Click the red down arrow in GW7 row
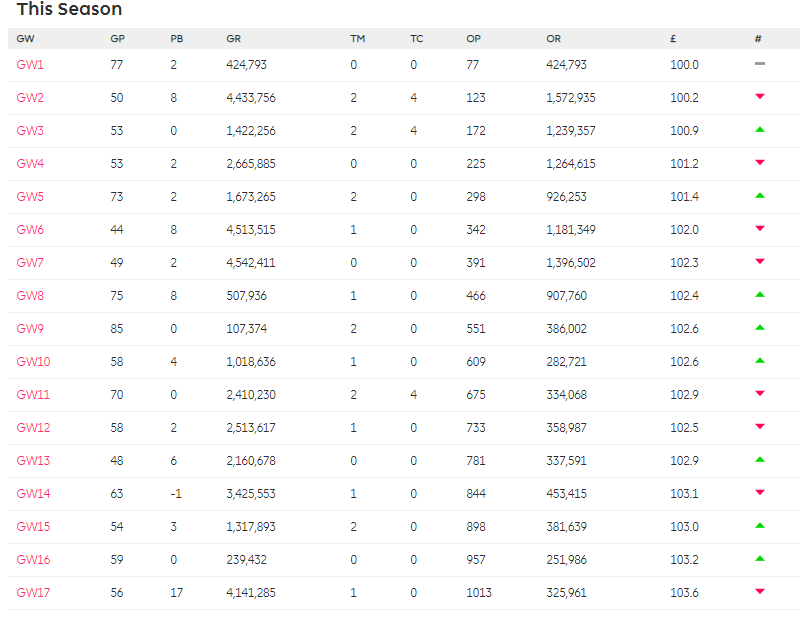 [x=760, y=262]
